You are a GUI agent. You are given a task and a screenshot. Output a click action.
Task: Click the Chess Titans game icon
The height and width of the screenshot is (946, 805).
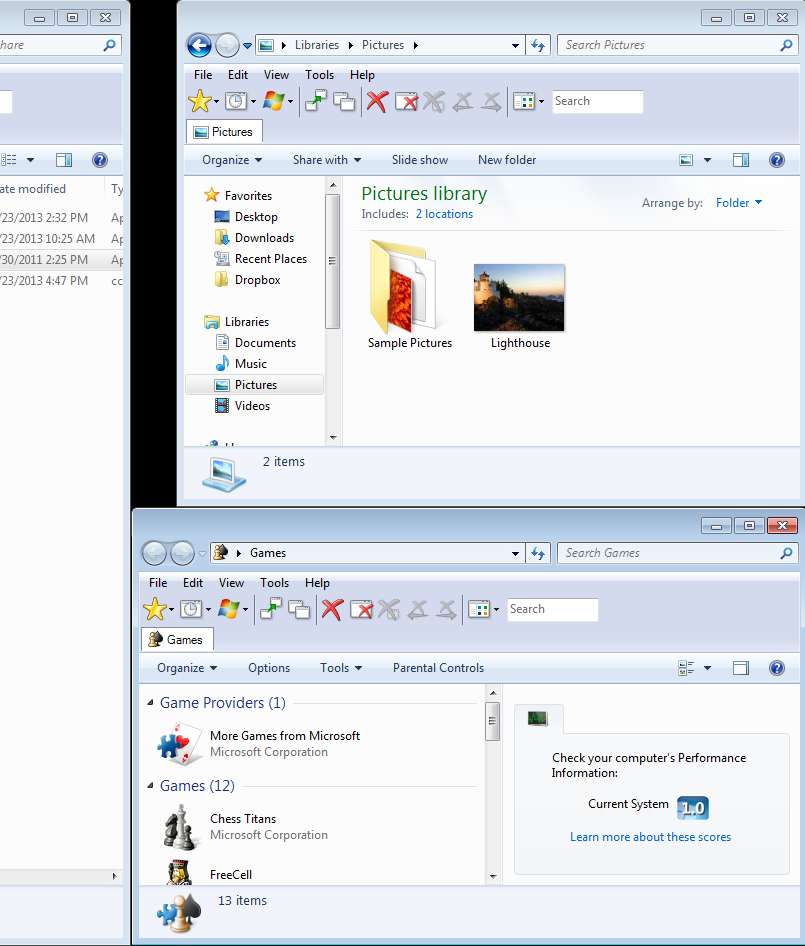(x=180, y=826)
